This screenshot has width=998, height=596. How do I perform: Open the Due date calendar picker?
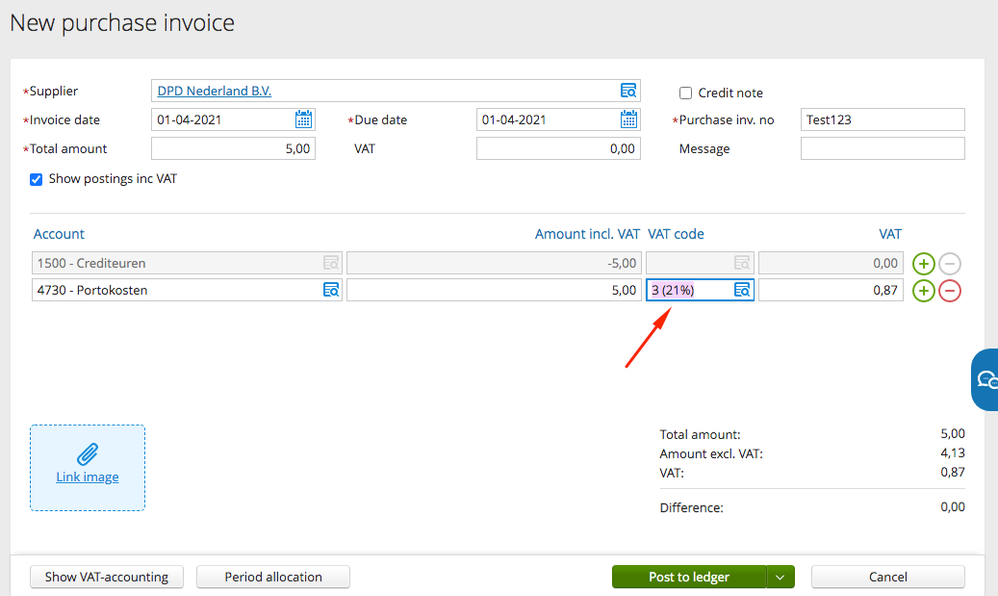tap(629, 120)
